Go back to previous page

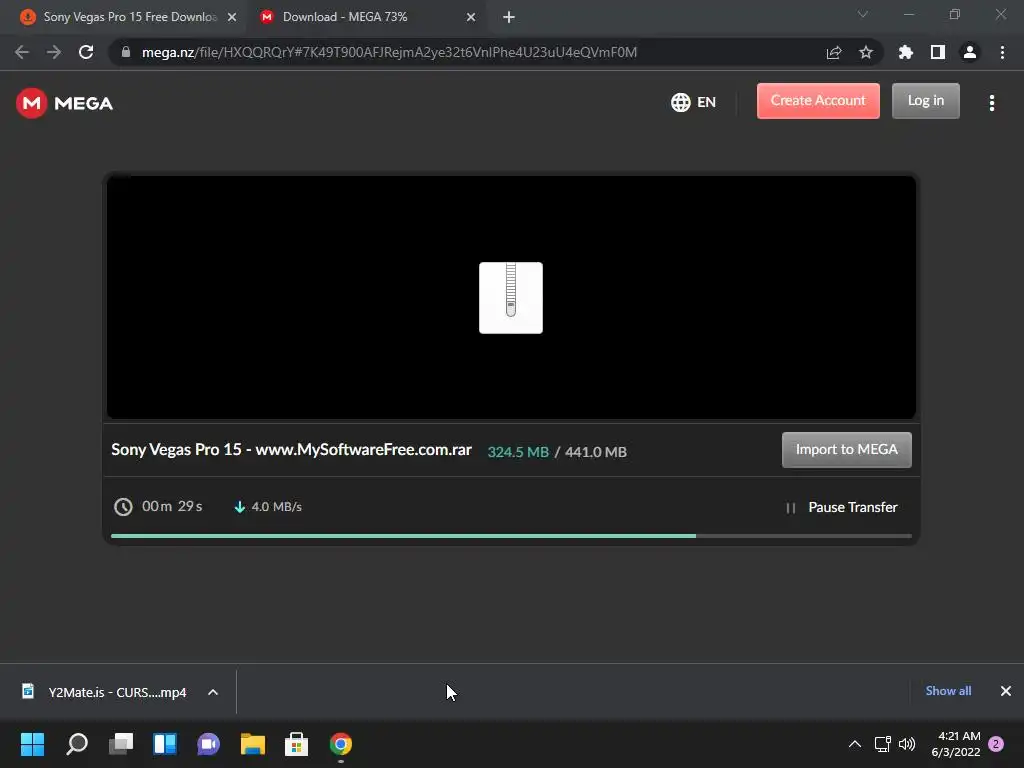pos(22,52)
